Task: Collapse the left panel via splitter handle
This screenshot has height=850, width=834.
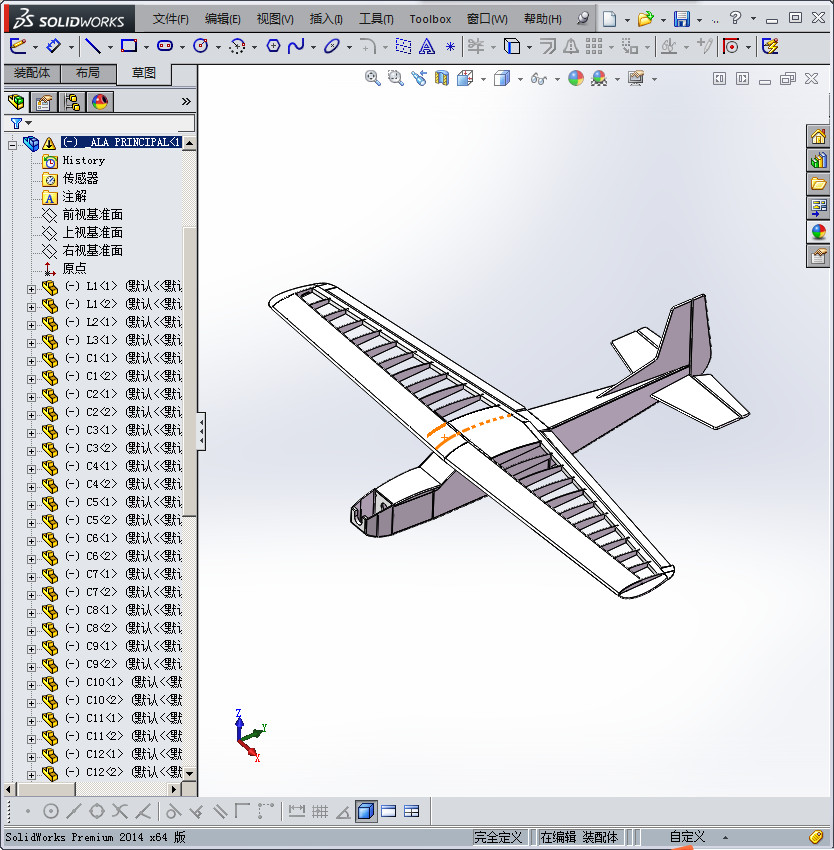Action: tap(201, 432)
